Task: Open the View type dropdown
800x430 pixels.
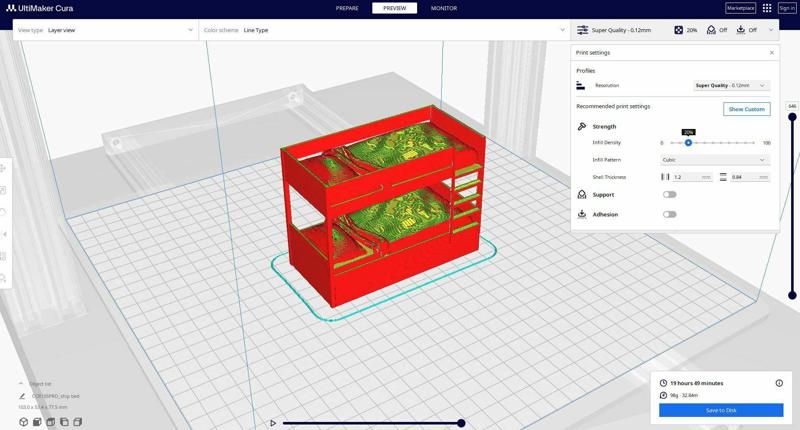Action: 106,30
